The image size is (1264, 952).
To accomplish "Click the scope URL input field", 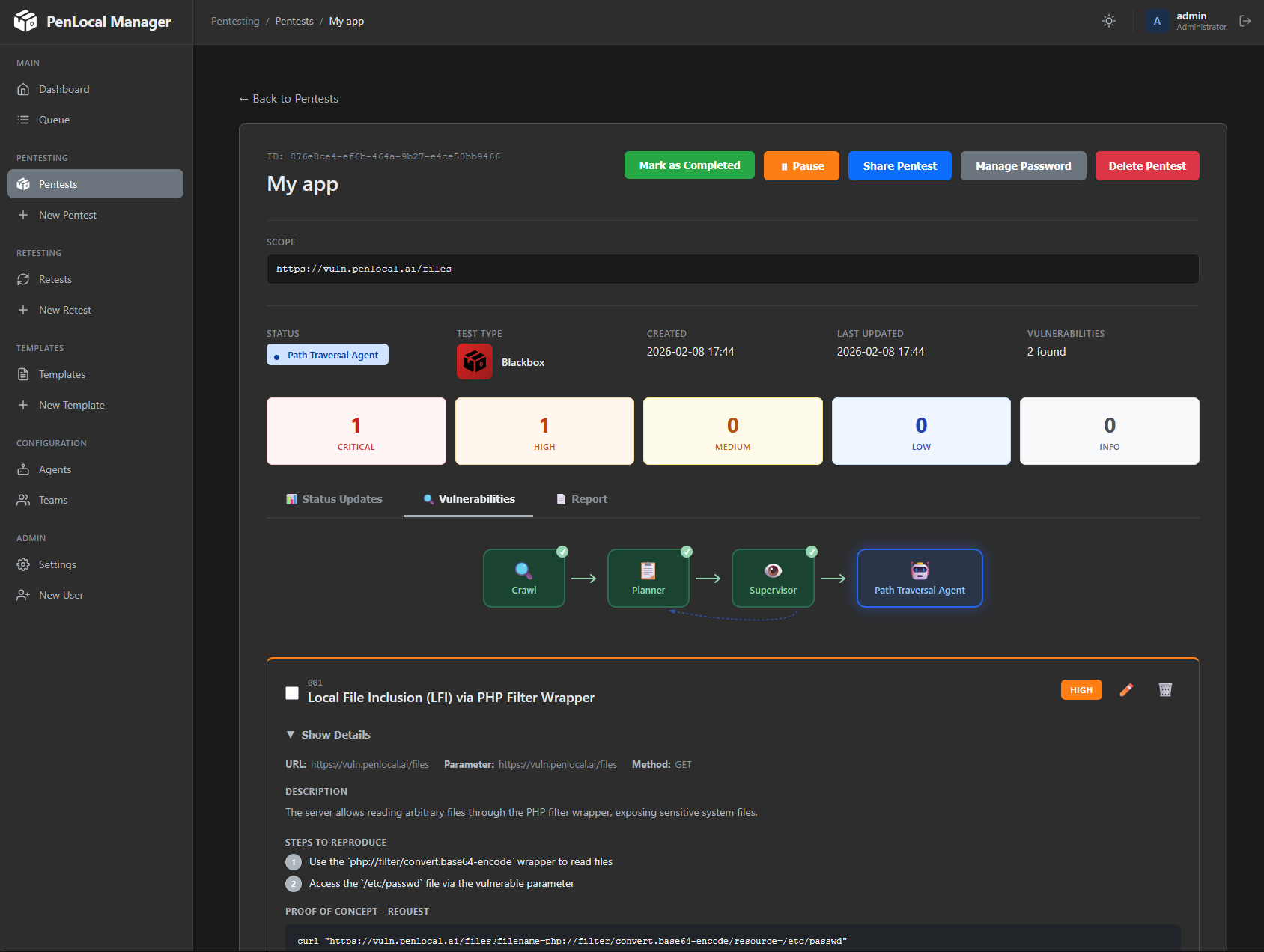I will coord(732,269).
